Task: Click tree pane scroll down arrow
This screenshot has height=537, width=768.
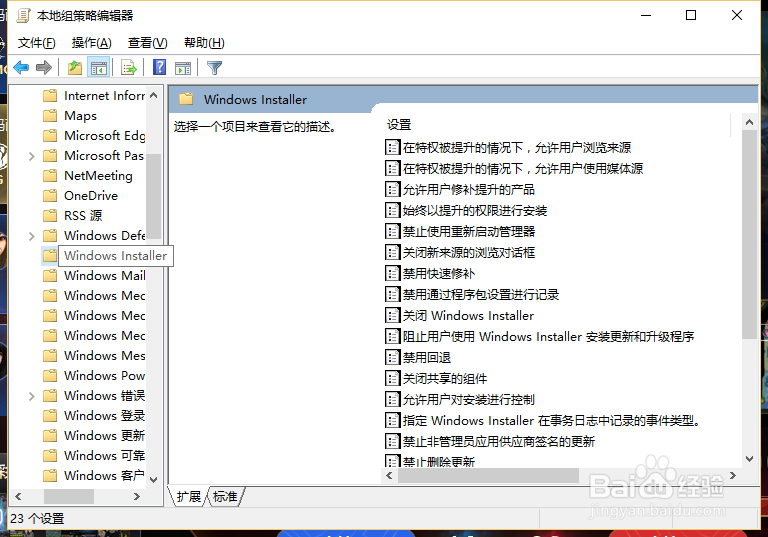Action: [x=153, y=480]
